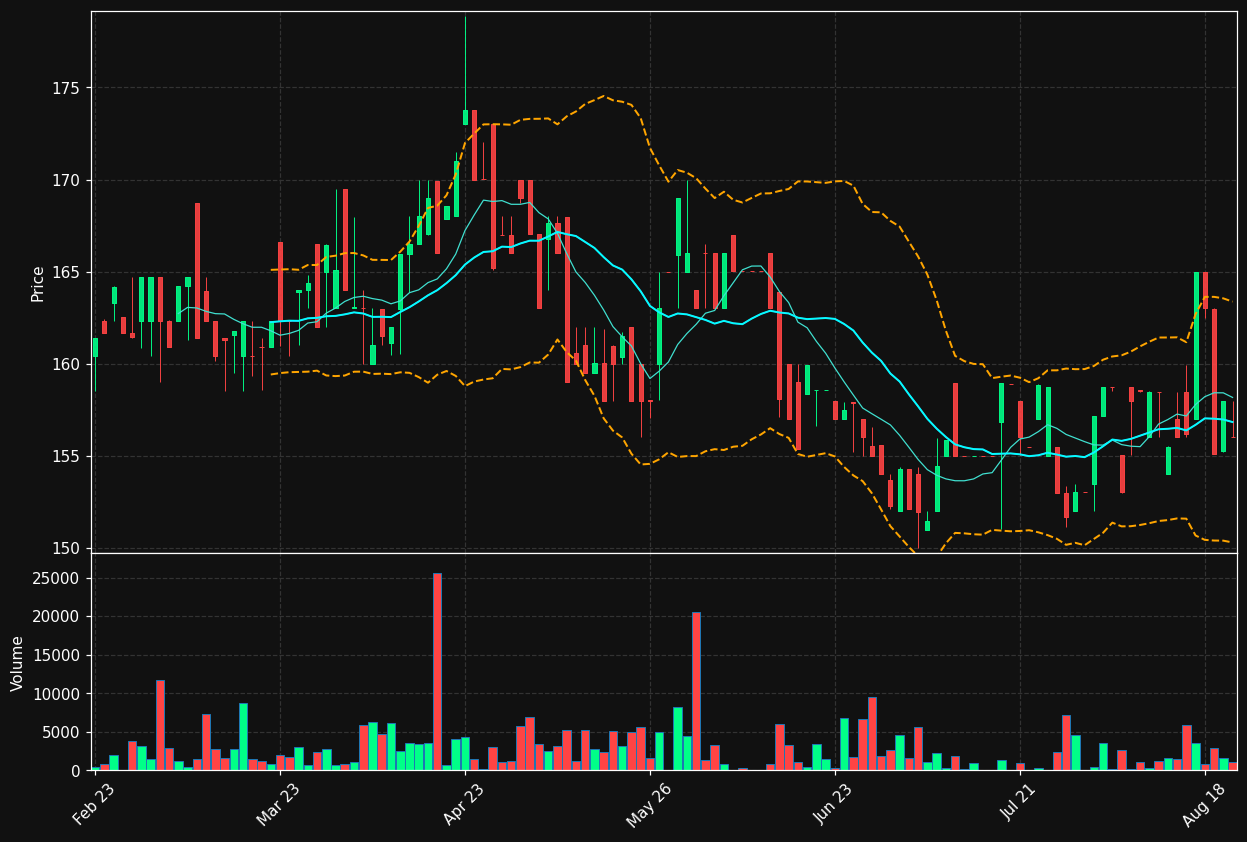Select the 25000 volume tick label

point(59,578)
